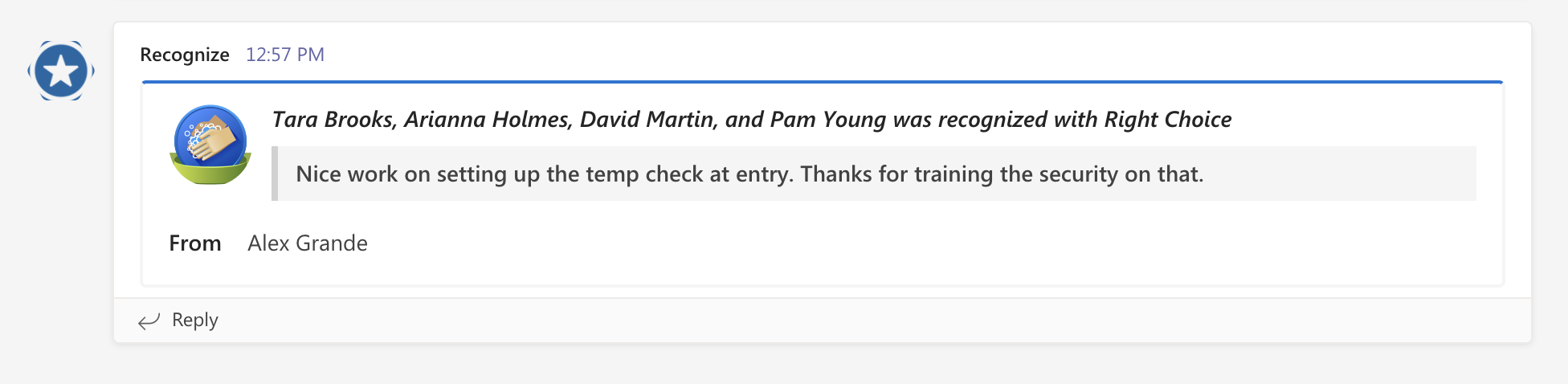Open the Recognize sender name
This screenshot has width=1568, height=384.
click(x=184, y=55)
